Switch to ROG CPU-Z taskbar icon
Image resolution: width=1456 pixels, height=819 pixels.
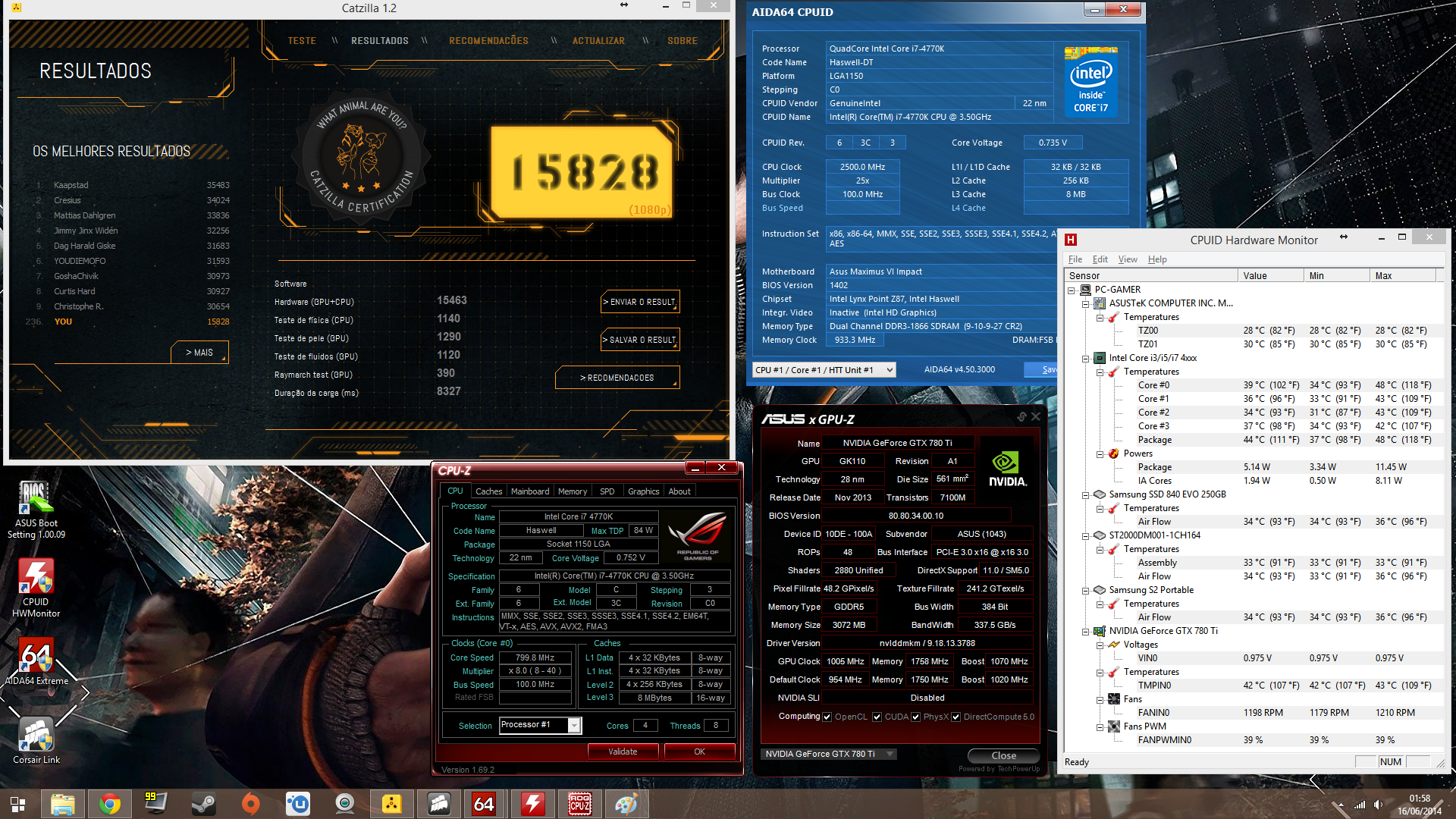[579, 804]
